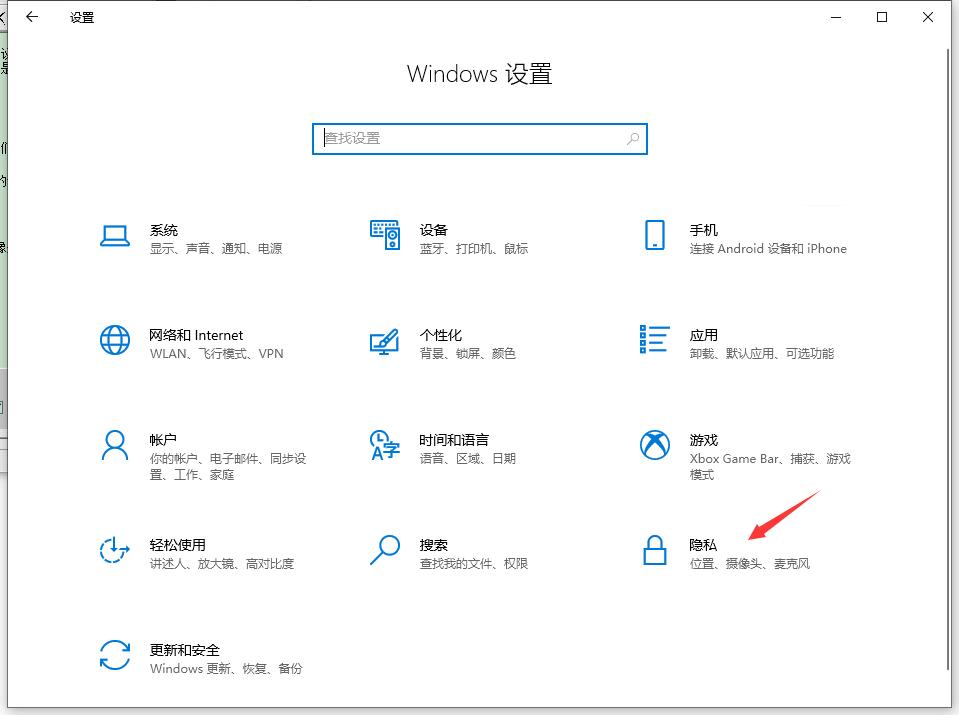Click the back arrow in the title bar
Image resolution: width=959 pixels, height=715 pixels.
(31, 17)
